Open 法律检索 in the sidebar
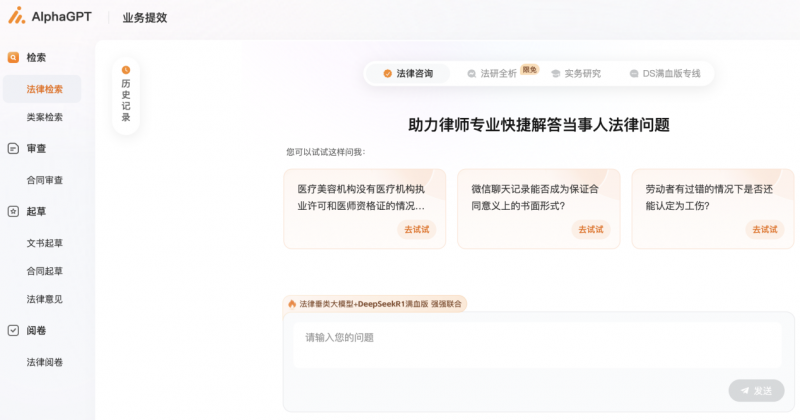The width and height of the screenshot is (800, 420). click(x=44, y=89)
